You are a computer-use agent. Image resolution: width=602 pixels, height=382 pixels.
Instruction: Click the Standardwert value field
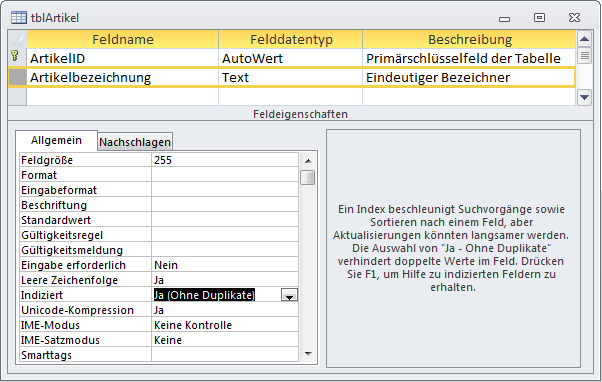[225, 220]
